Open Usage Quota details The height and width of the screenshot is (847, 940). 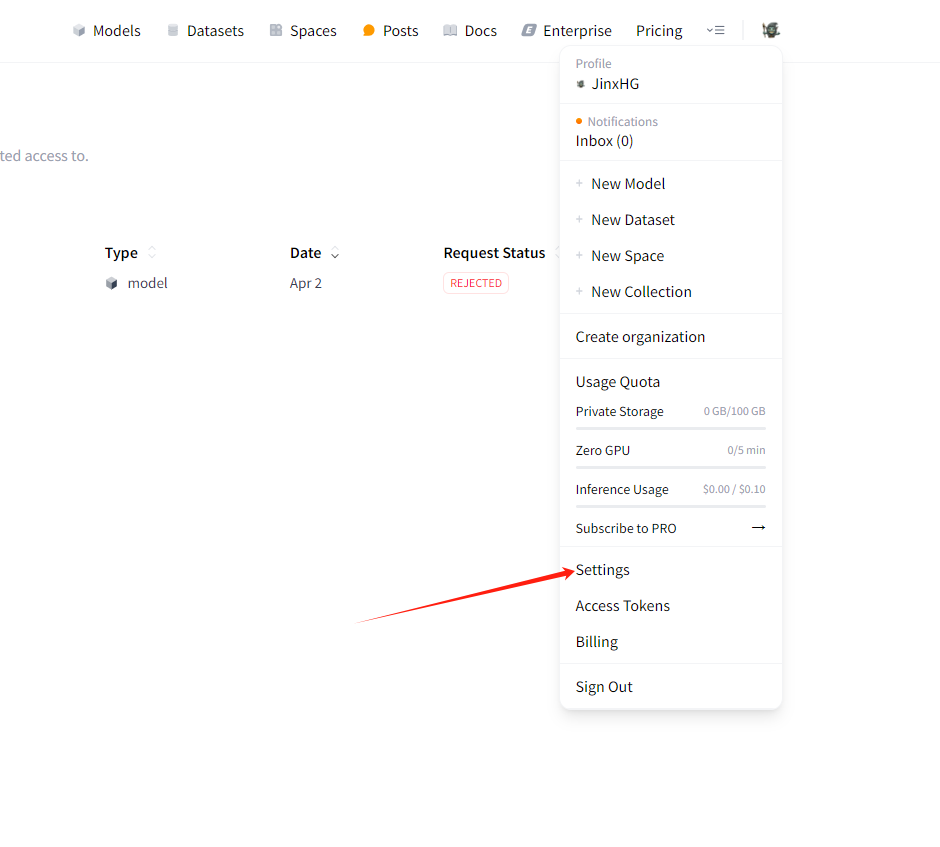coord(617,382)
